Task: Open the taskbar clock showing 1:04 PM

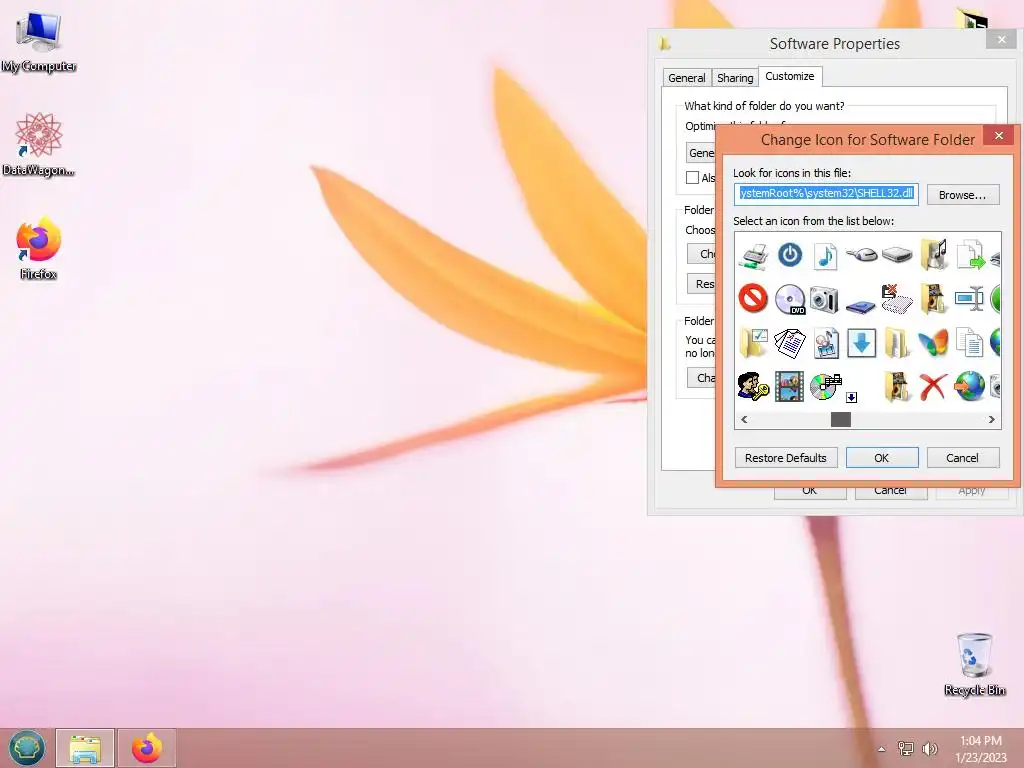Action: click(980, 749)
